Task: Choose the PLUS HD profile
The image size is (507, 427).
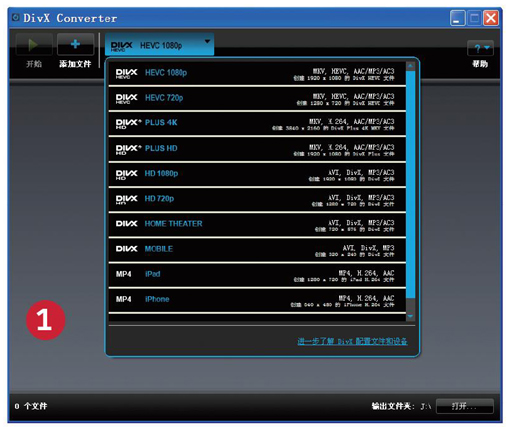Action: coord(257,149)
